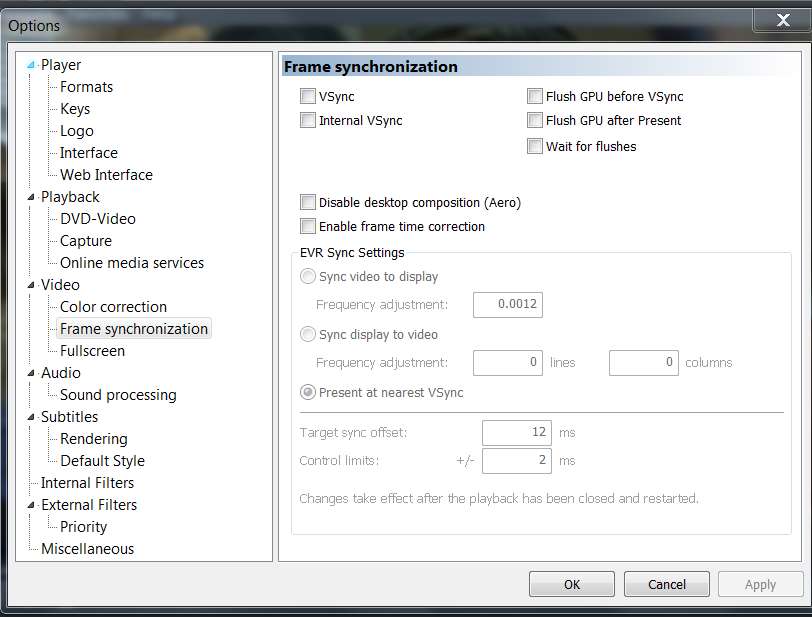
Task: Click Target sync offset field
Action: coord(517,433)
